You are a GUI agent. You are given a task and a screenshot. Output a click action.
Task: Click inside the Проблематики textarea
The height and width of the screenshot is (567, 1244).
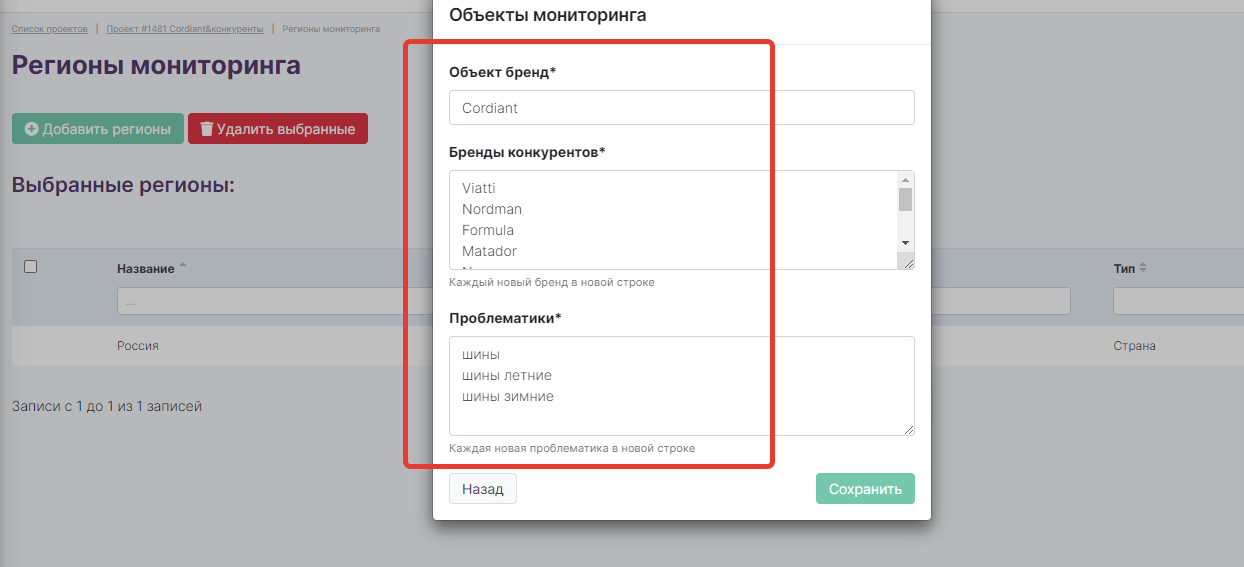[681, 386]
